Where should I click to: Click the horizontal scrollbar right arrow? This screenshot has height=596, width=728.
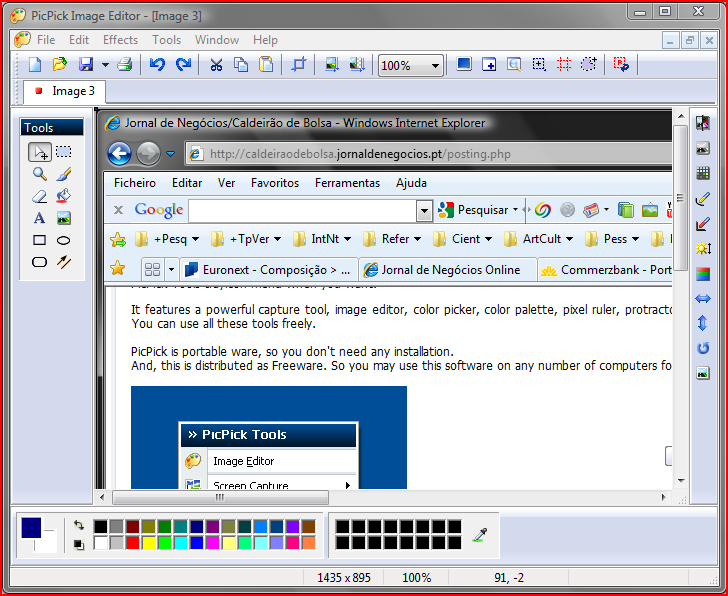coord(664,498)
